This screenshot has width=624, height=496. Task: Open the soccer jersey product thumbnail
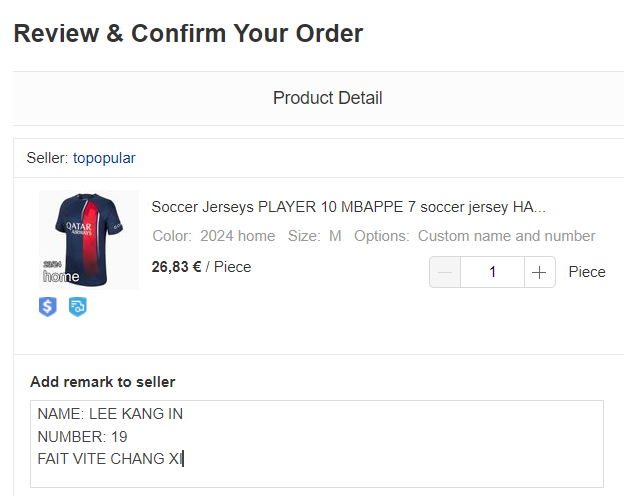click(x=88, y=240)
